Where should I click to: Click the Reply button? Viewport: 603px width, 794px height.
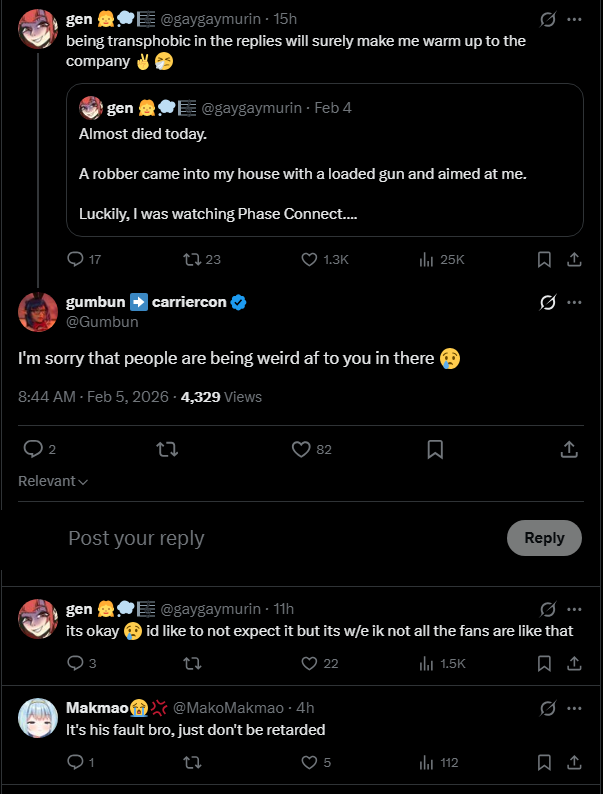click(544, 538)
